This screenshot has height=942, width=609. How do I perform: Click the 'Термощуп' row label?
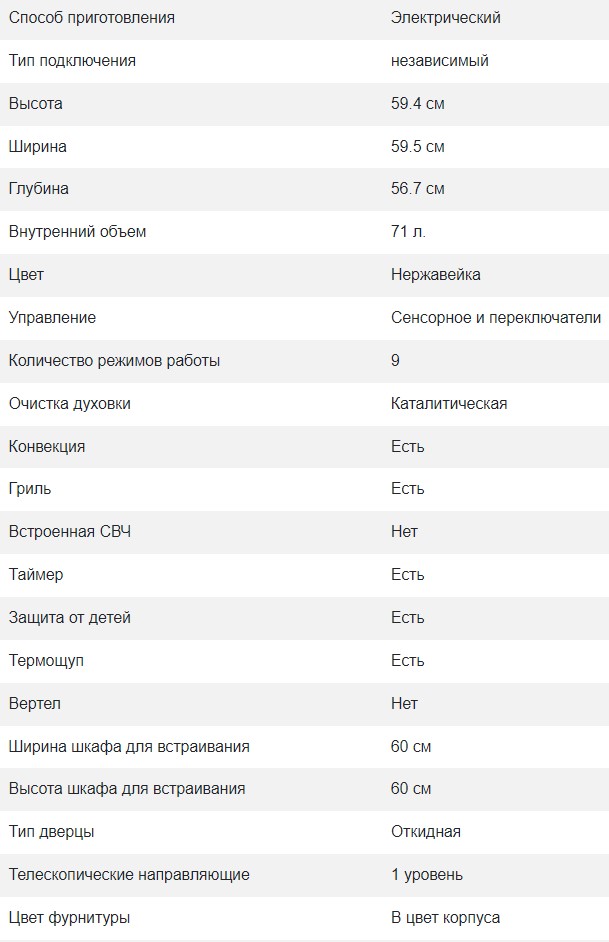coord(48,661)
